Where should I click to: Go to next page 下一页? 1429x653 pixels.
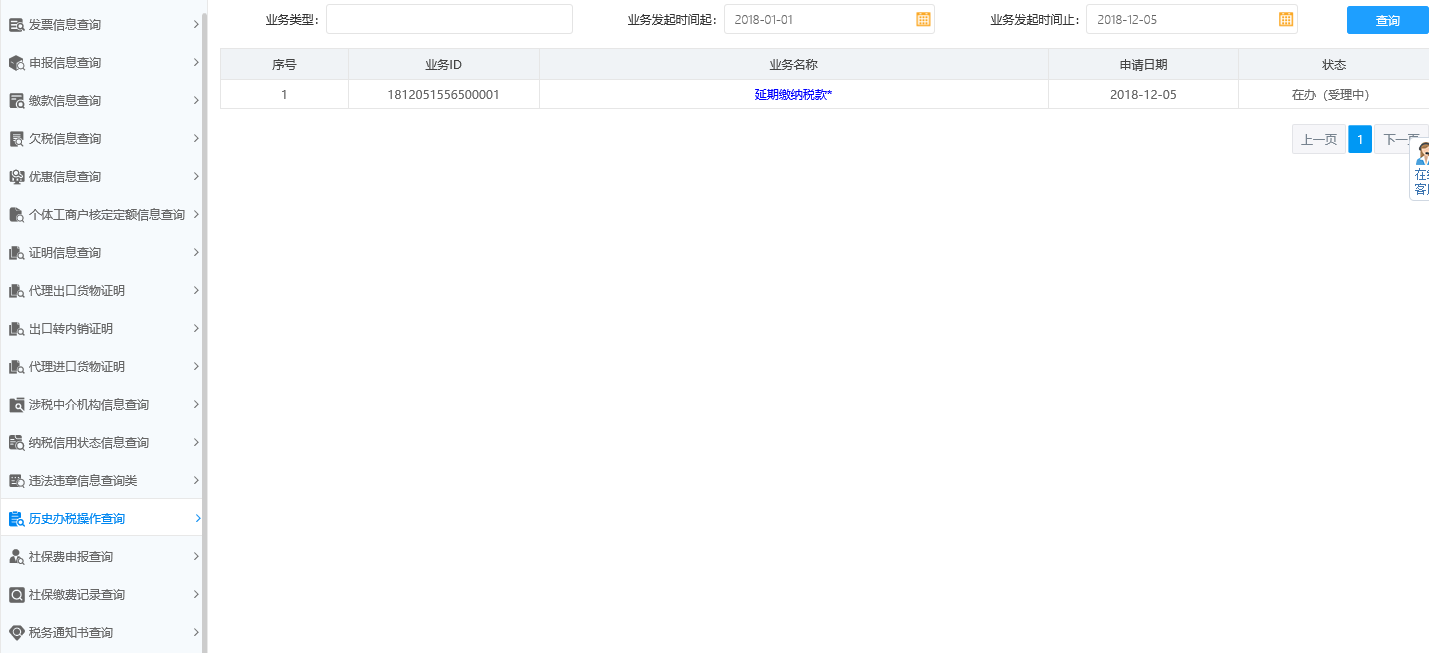[1401, 139]
